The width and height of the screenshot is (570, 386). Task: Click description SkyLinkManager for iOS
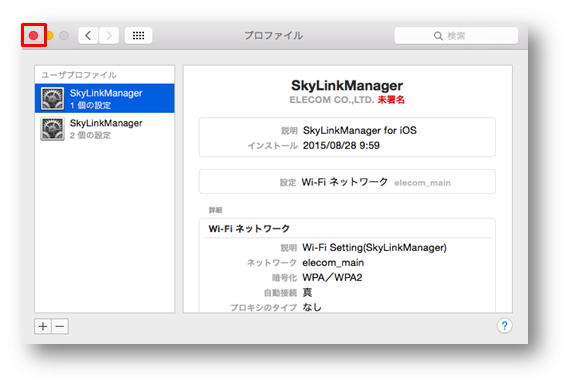[x=360, y=130]
